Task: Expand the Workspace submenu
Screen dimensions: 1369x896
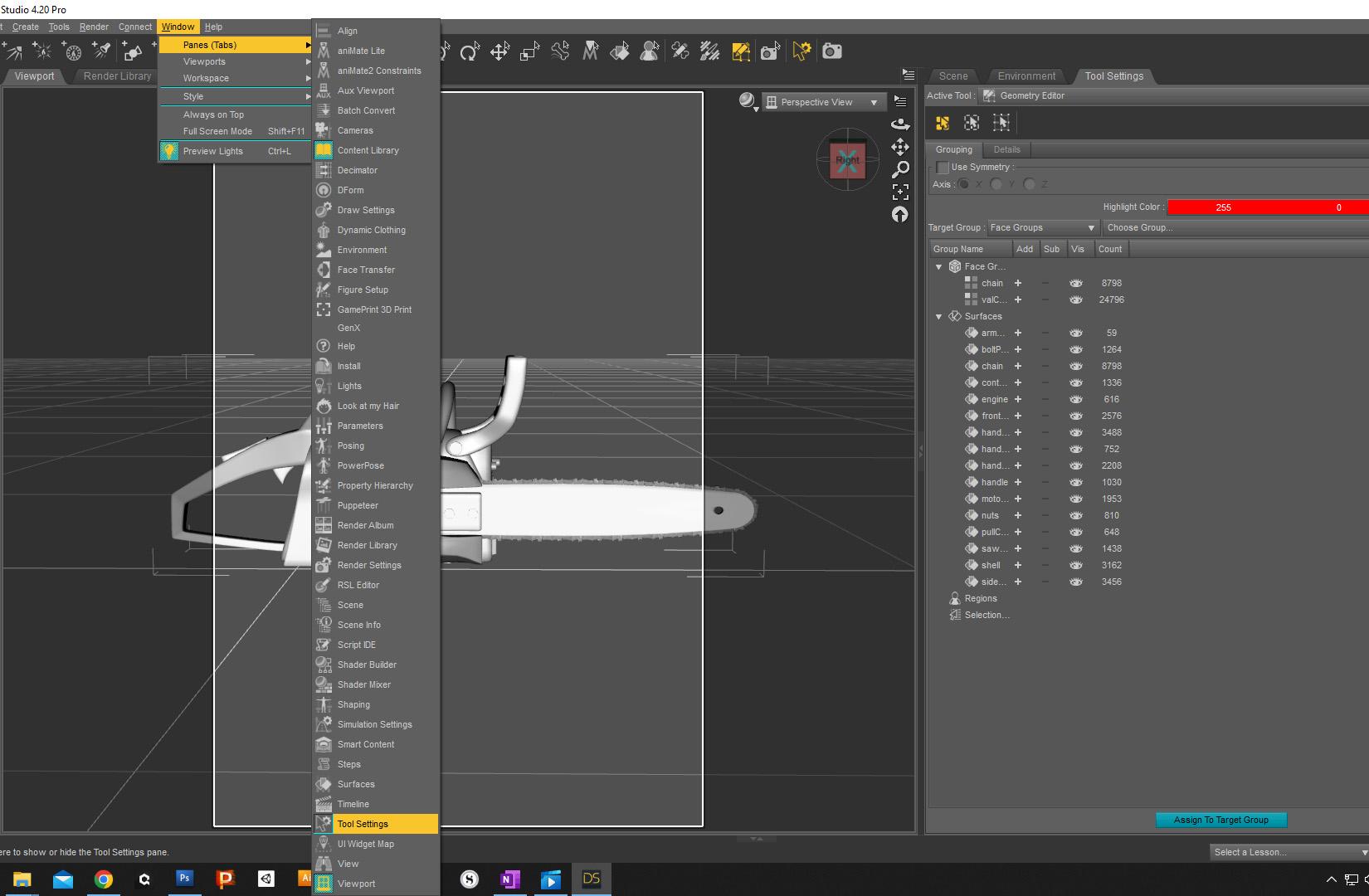Action: click(236, 78)
